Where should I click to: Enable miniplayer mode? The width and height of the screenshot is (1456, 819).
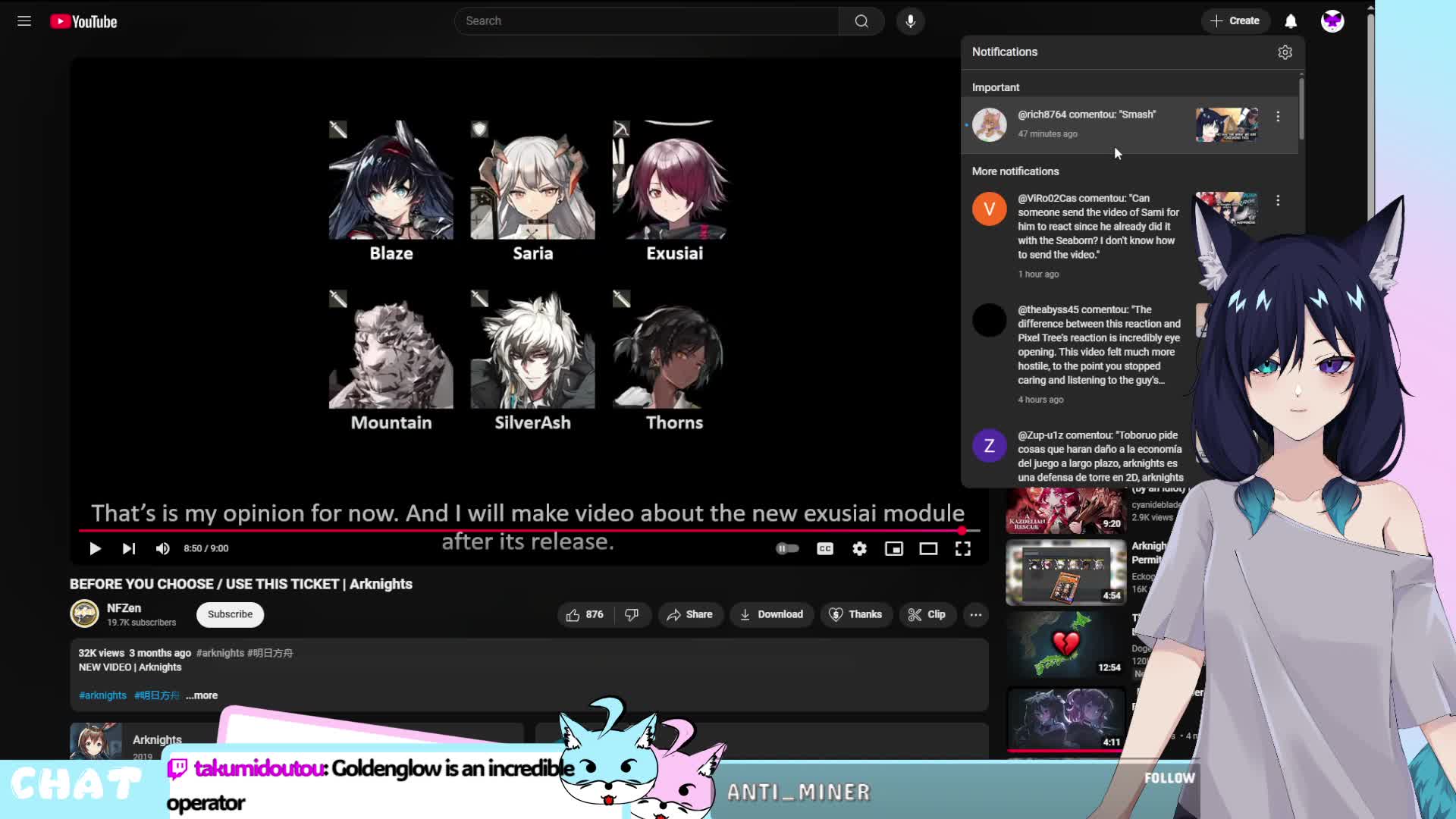pos(894,548)
